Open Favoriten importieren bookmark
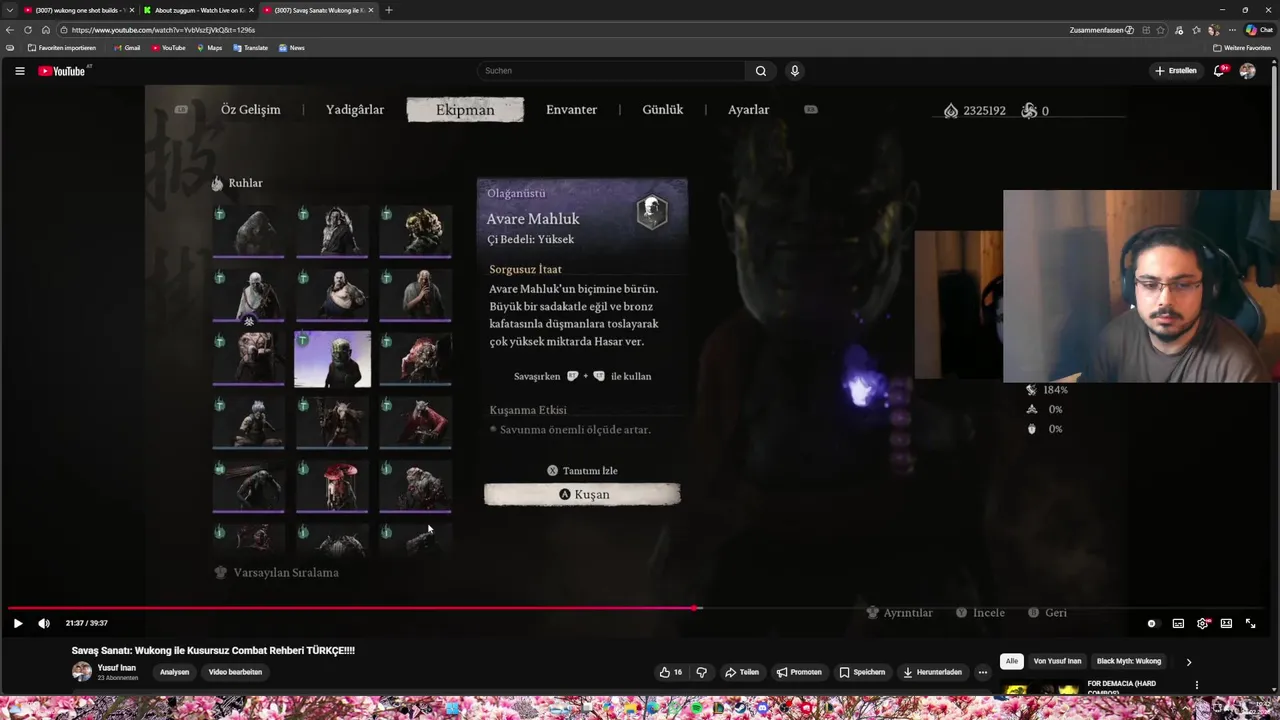 62,48
